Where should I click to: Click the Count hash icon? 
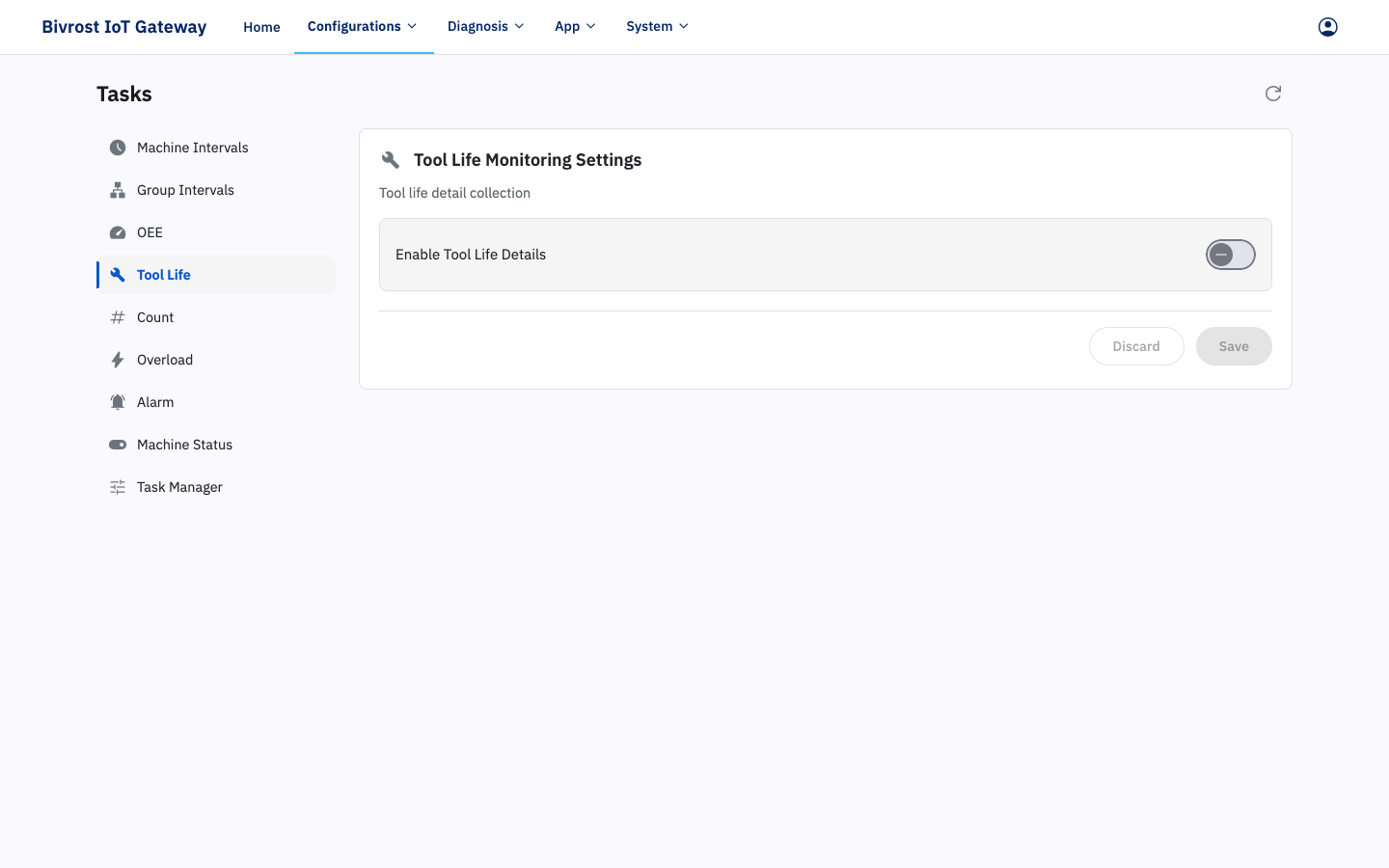click(x=118, y=317)
